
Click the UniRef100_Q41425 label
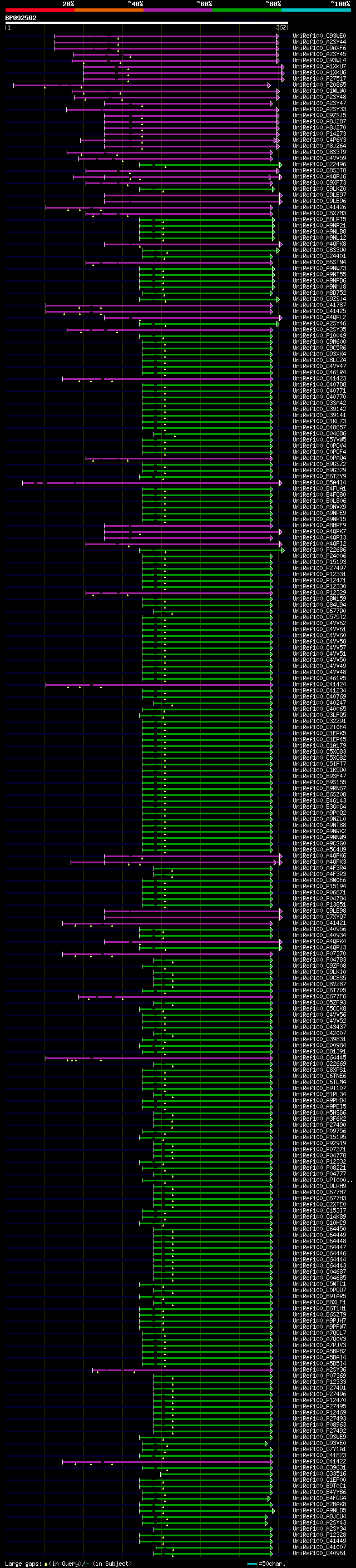[319, 311]
